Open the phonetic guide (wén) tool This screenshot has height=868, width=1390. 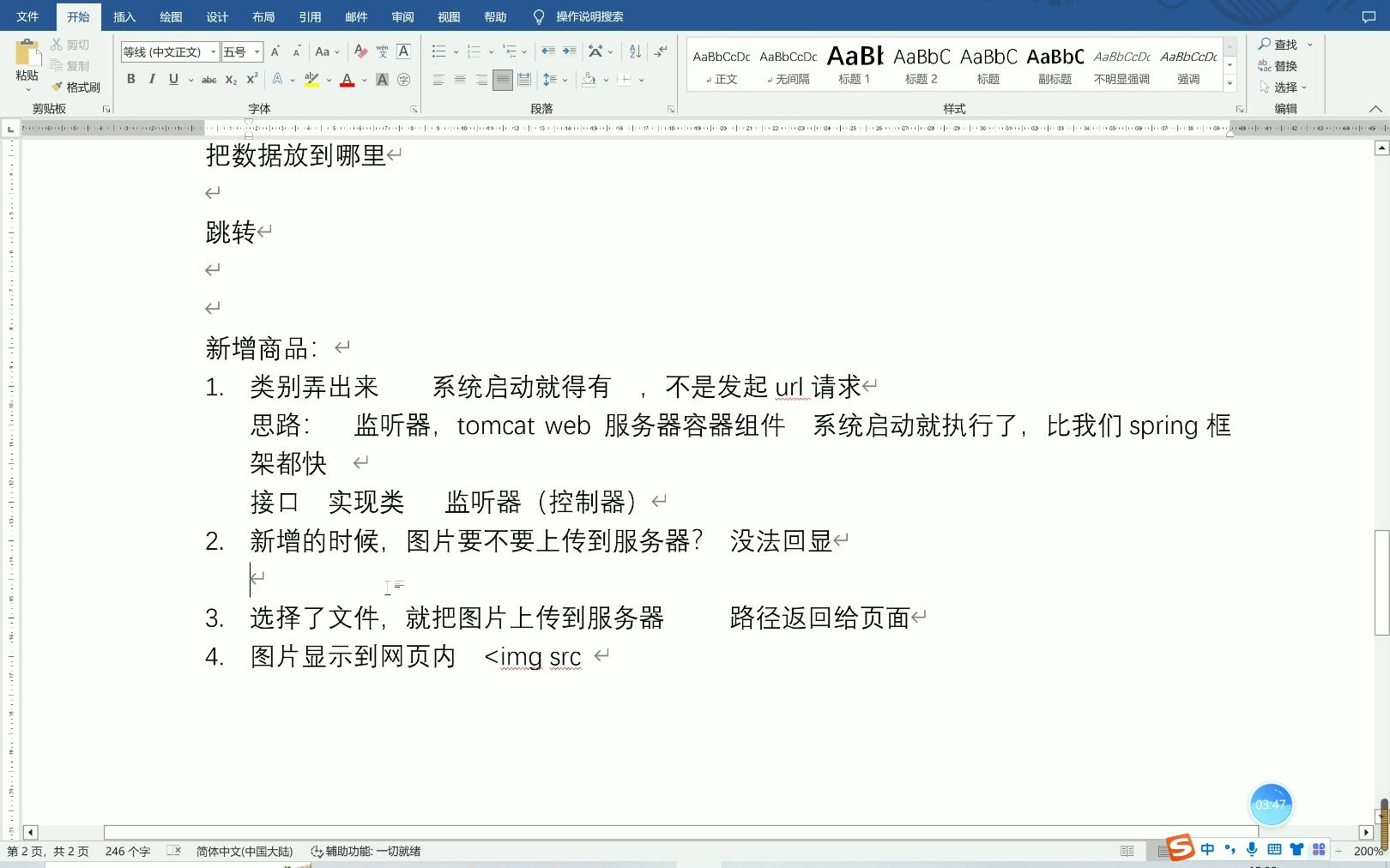pyautogui.click(x=382, y=51)
